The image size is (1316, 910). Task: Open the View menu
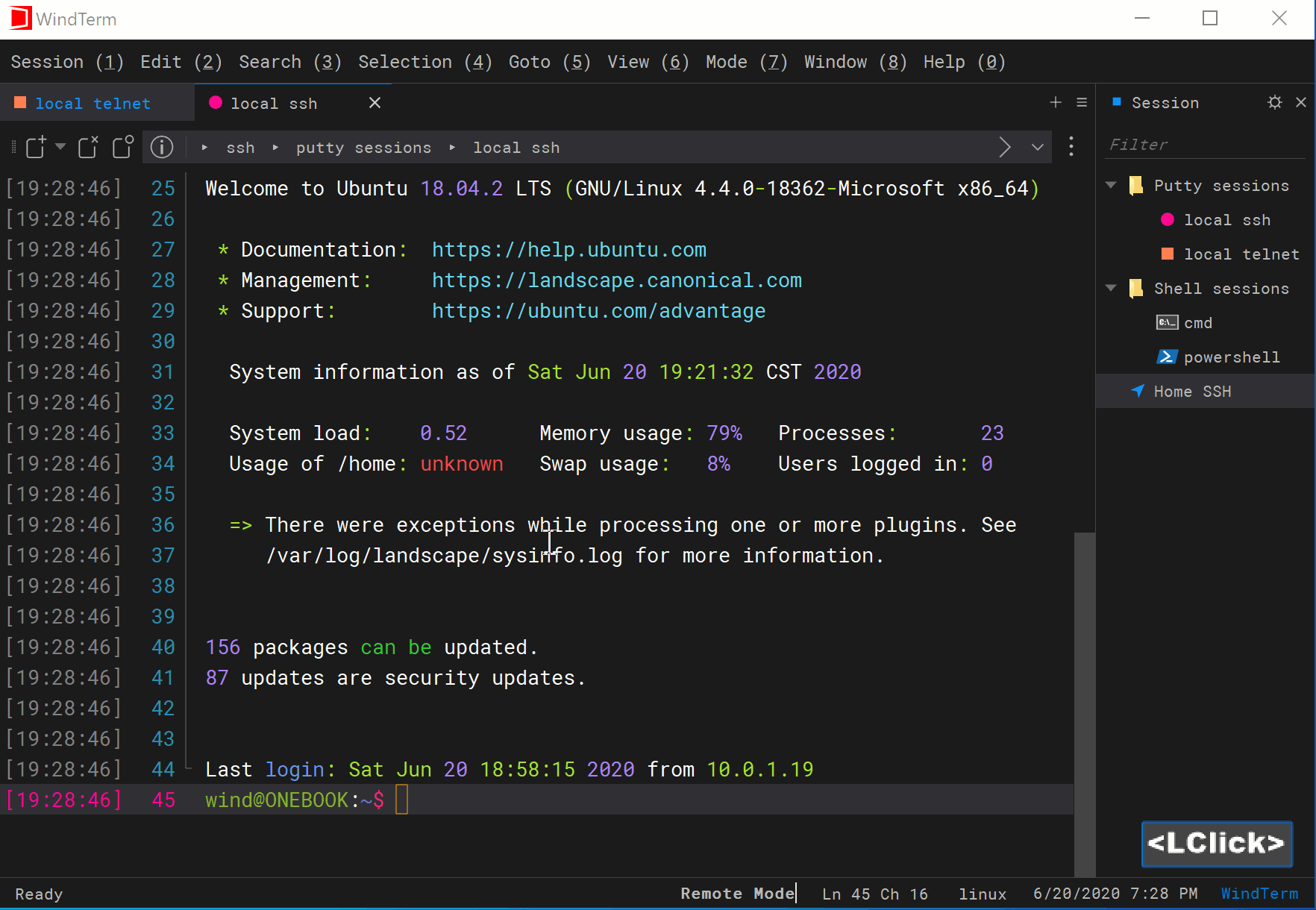(x=648, y=62)
